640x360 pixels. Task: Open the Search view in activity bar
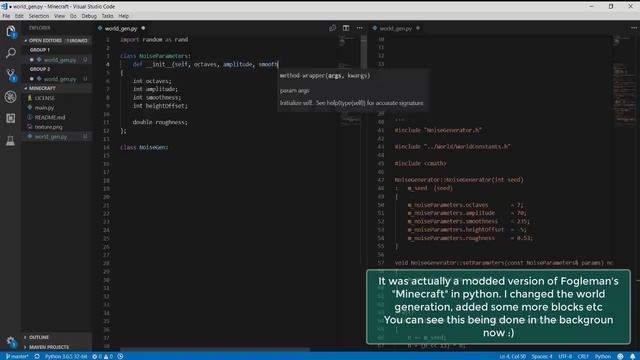(11, 53)
